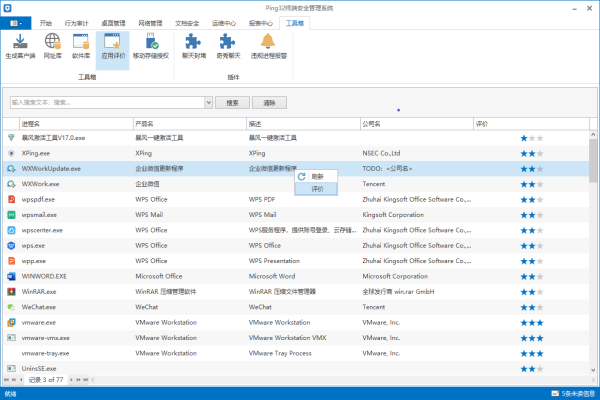Click the WinRAR.exe archive icon

11,292
